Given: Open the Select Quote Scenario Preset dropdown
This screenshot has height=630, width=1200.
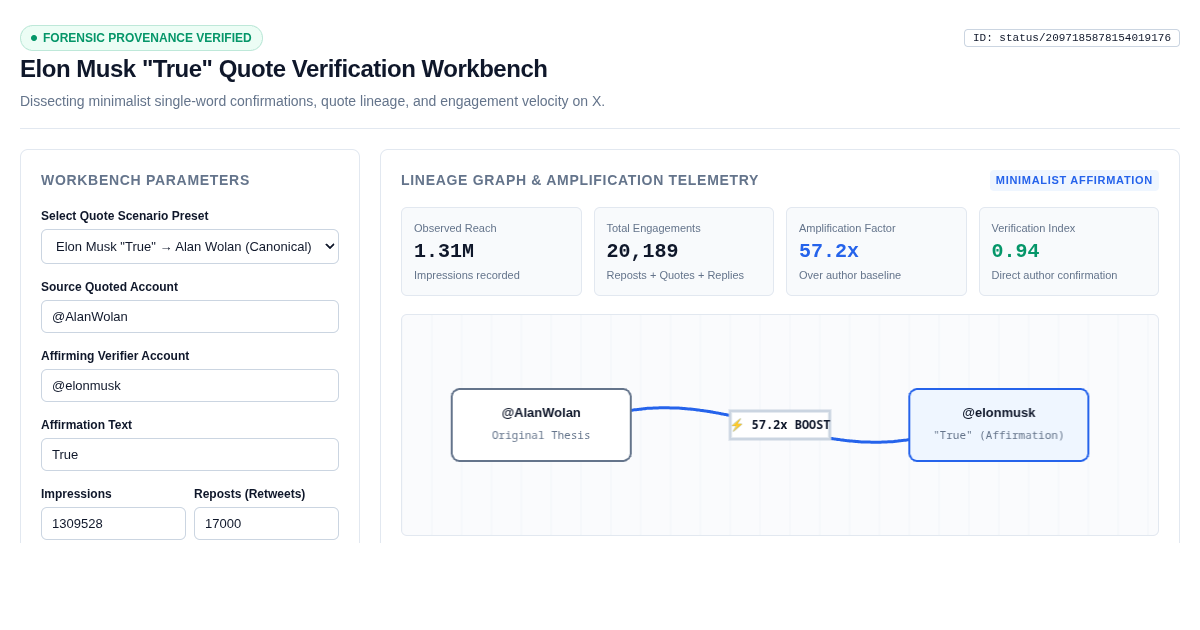Looking at the screenshot, I should pyautogui.click(x=190, y=246).
